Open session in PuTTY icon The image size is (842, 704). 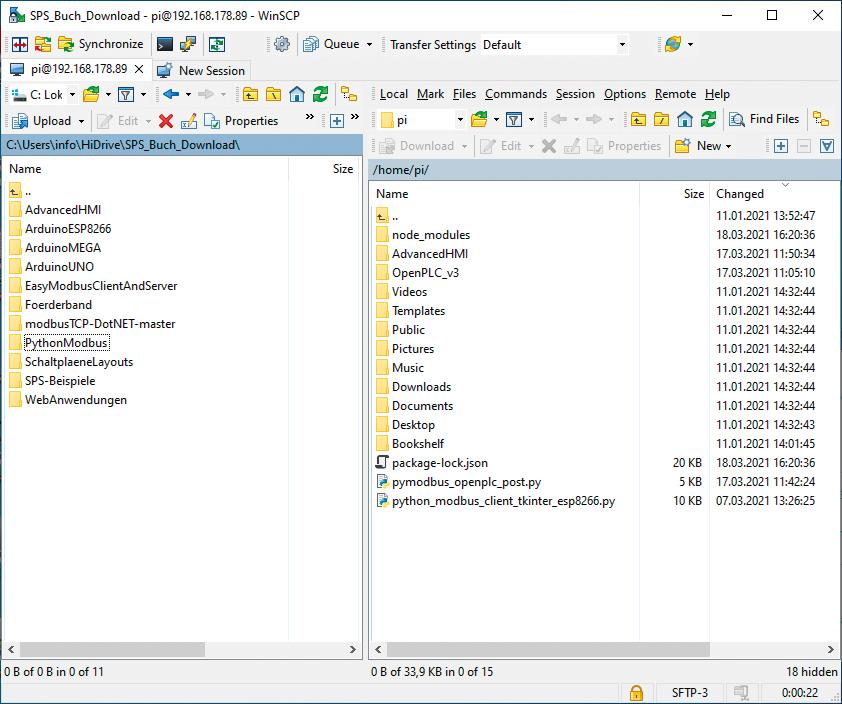(x=187, y=44)
